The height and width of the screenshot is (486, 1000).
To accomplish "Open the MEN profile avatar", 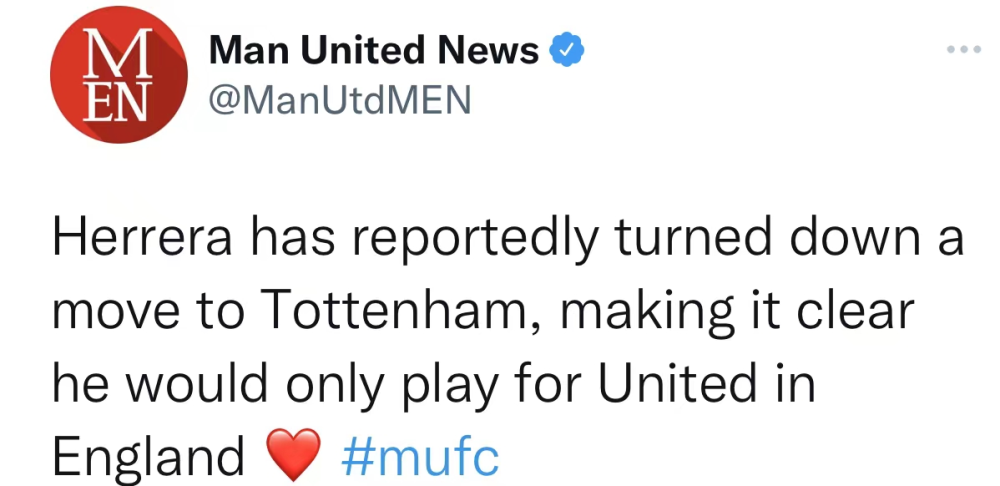I will [x=119, y=74].
